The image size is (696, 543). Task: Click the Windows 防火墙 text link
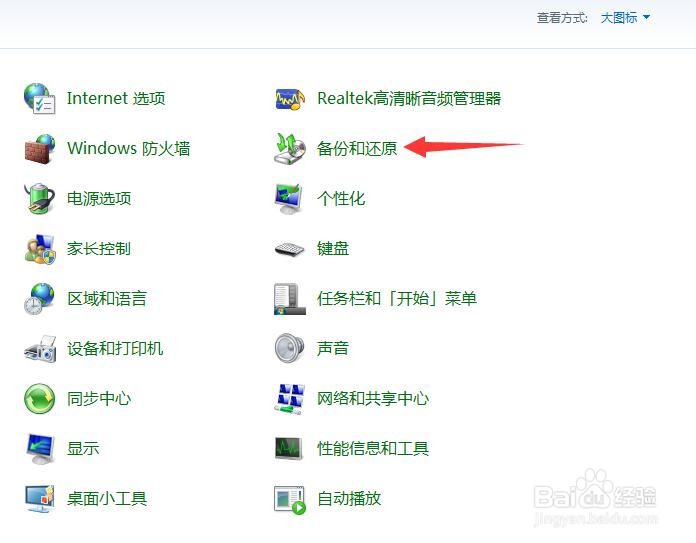(x=129, y=148)
